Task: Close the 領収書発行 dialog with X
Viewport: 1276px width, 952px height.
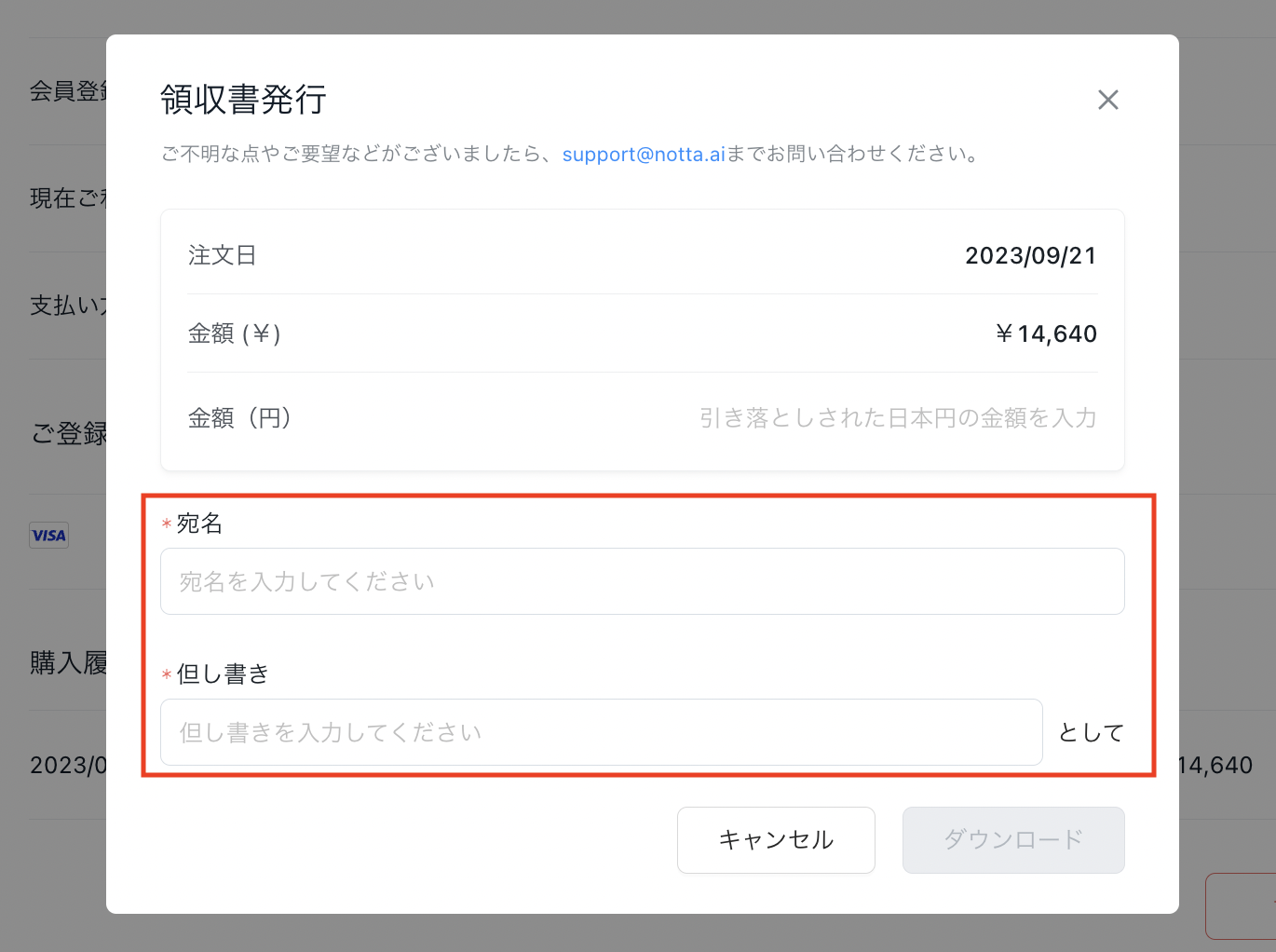Action: [1107, 100]
